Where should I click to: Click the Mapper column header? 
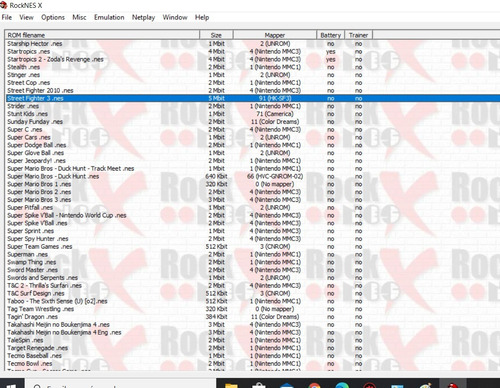pyautogui.click(x=275, y=35)
